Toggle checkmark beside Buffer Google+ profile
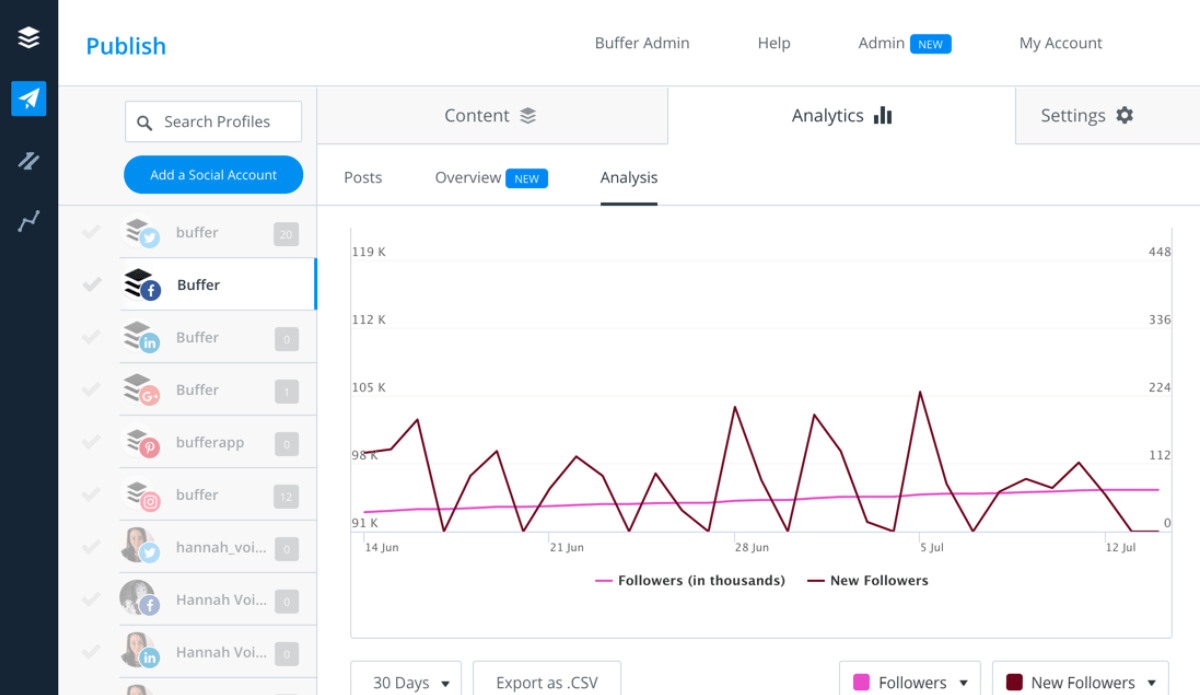Image resolution: width=1200 pixels, height=695 pixels. 91,390
